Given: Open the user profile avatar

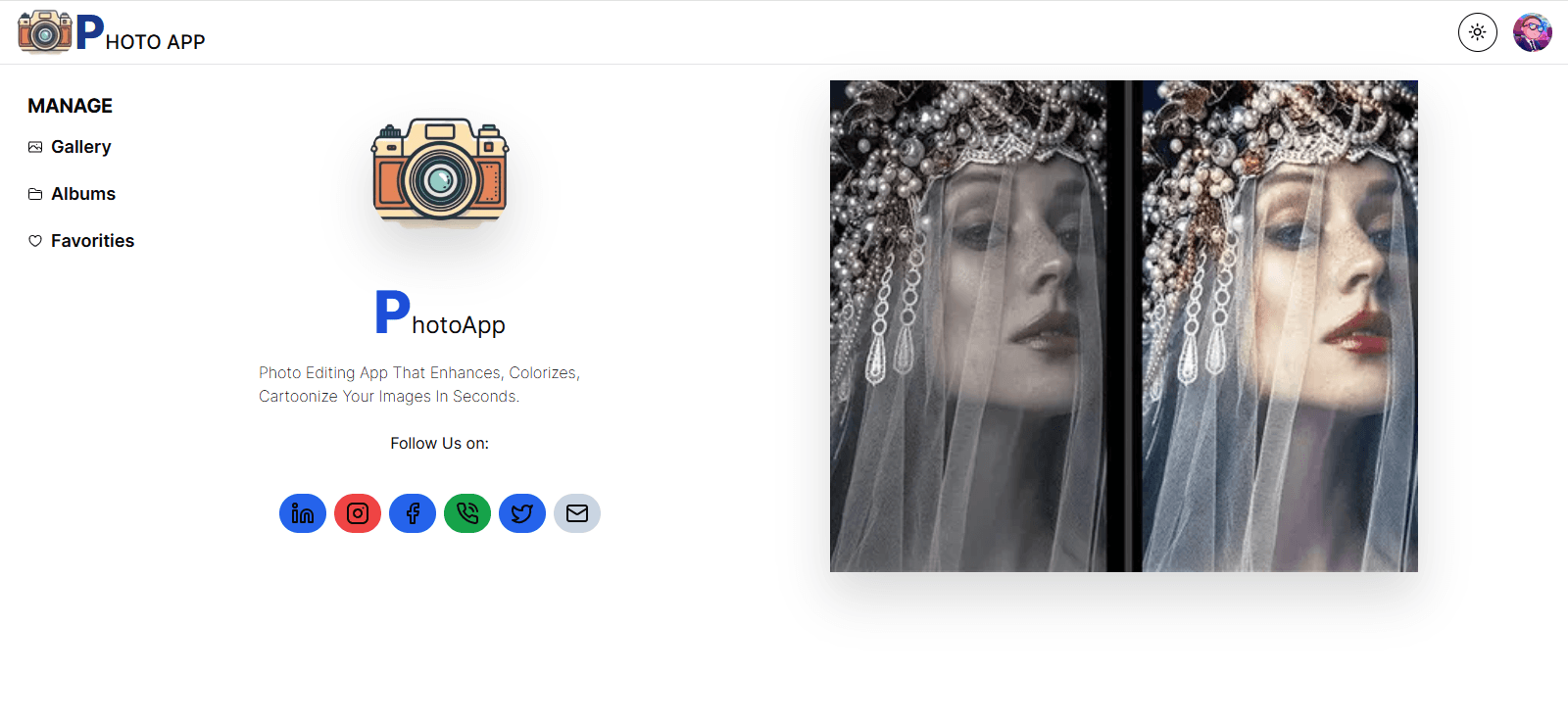Looking at the screenshot, I should [1533, 32].
